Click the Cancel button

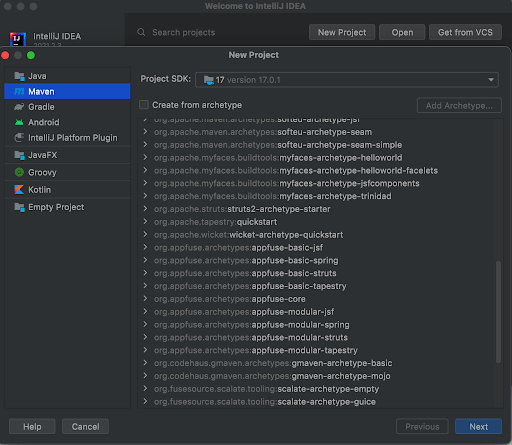coord(85,427)
